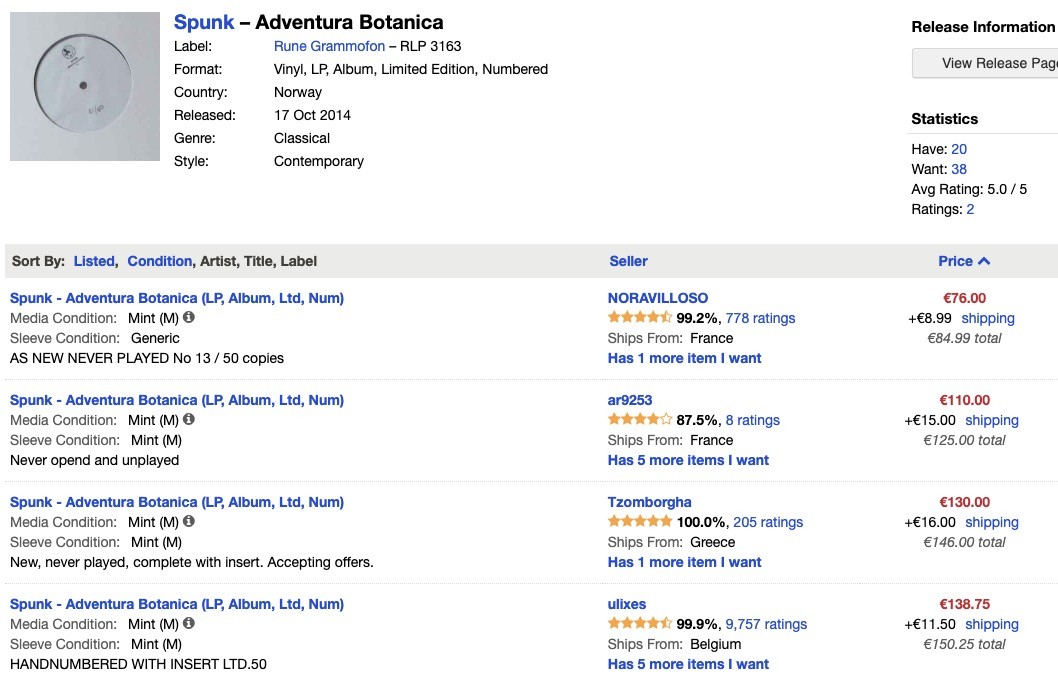Click info icon beside ulixes listing's Mint condition
The image size is (1058, 690).
tap(189, 623)
